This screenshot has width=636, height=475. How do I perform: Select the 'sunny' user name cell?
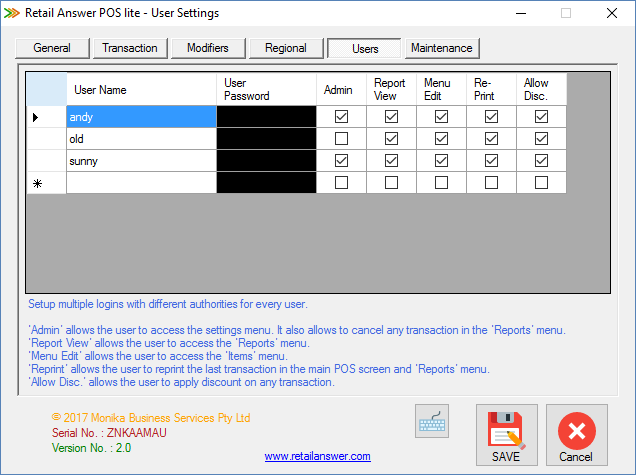click(x=142, y=161)
